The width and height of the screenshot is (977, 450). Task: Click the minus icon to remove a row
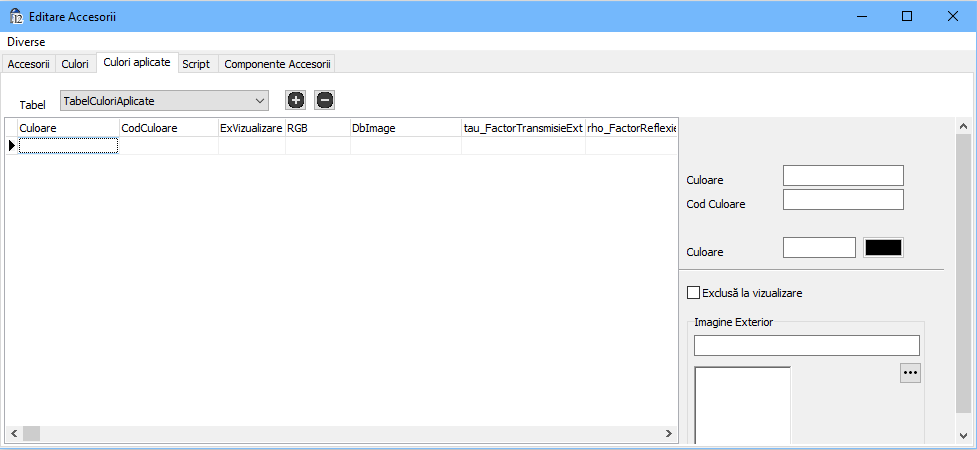tap(324, 100)
